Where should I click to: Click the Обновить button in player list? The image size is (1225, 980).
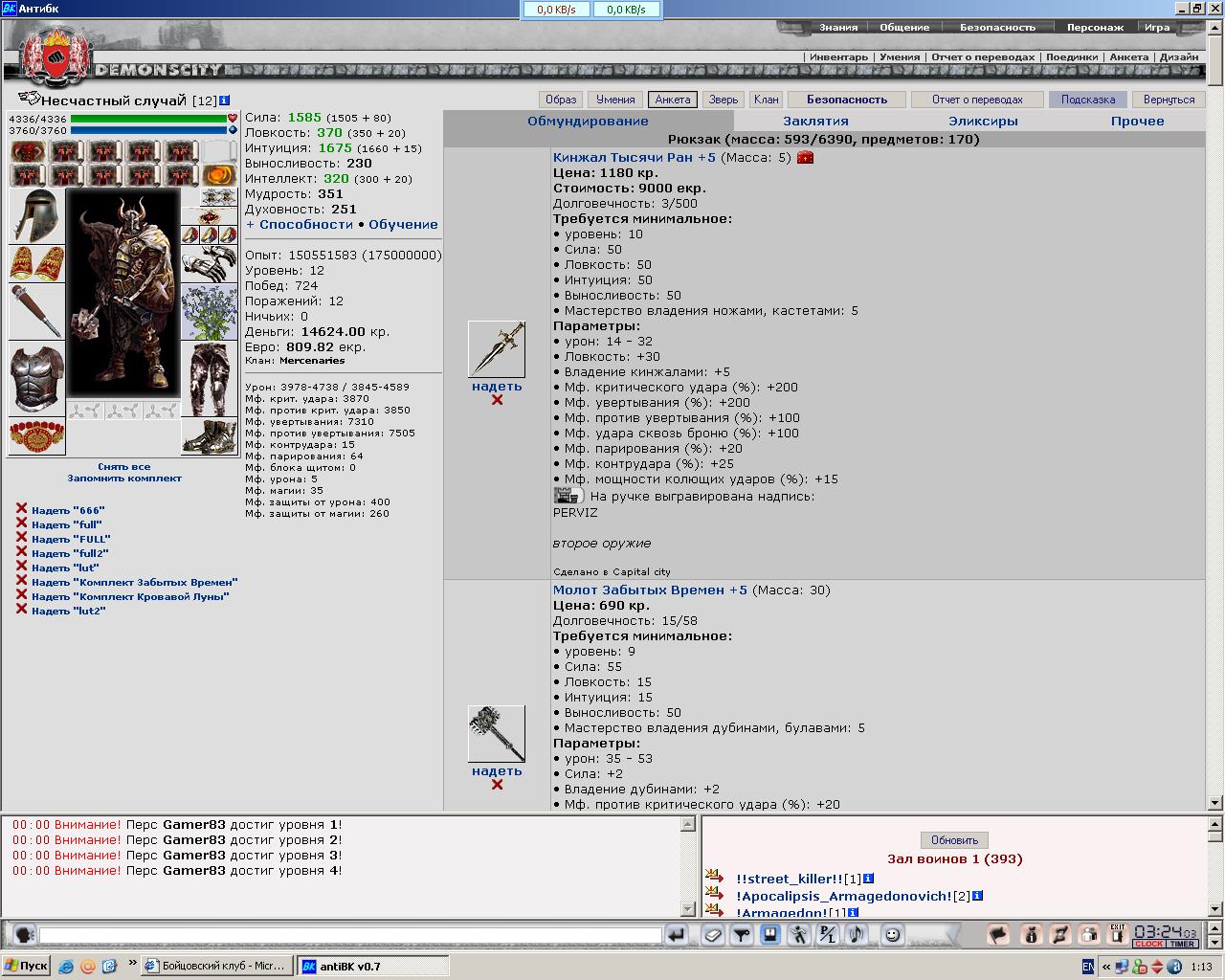[954, 840]
